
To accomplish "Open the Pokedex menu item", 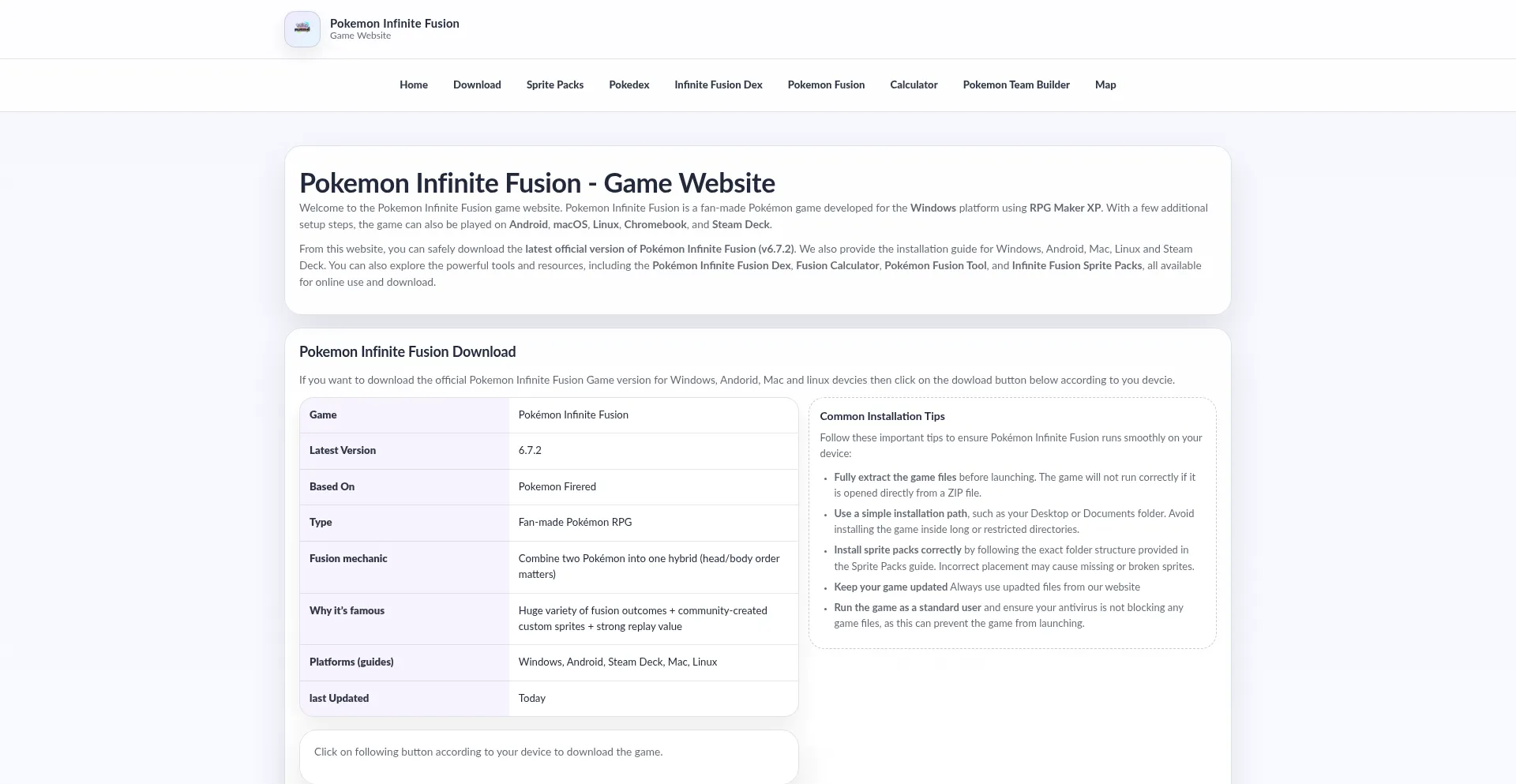I will [629, 85].
